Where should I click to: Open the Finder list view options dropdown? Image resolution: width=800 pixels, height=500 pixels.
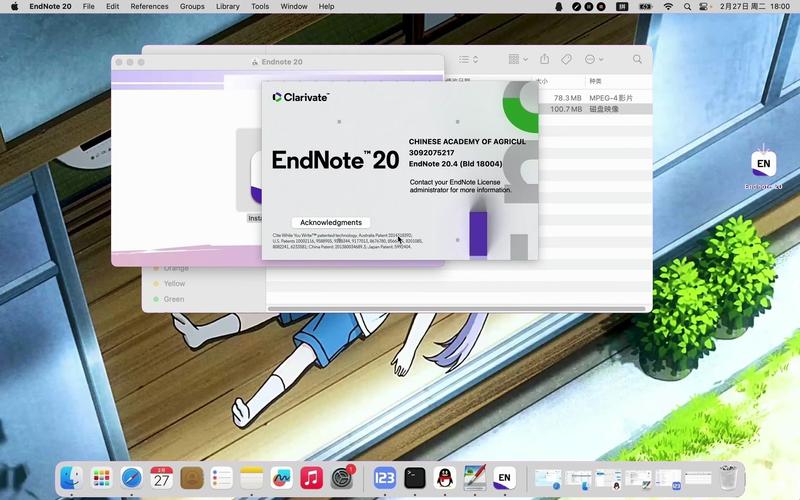click(x=468, y=60)
